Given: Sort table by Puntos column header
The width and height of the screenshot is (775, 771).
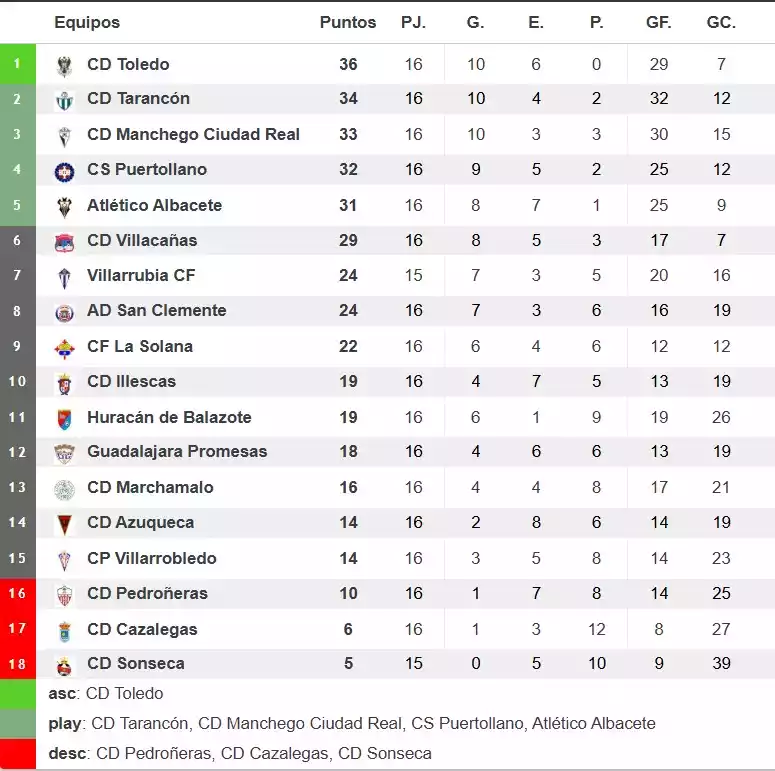Looking at the screenshot, I should [x=348, y=22].
